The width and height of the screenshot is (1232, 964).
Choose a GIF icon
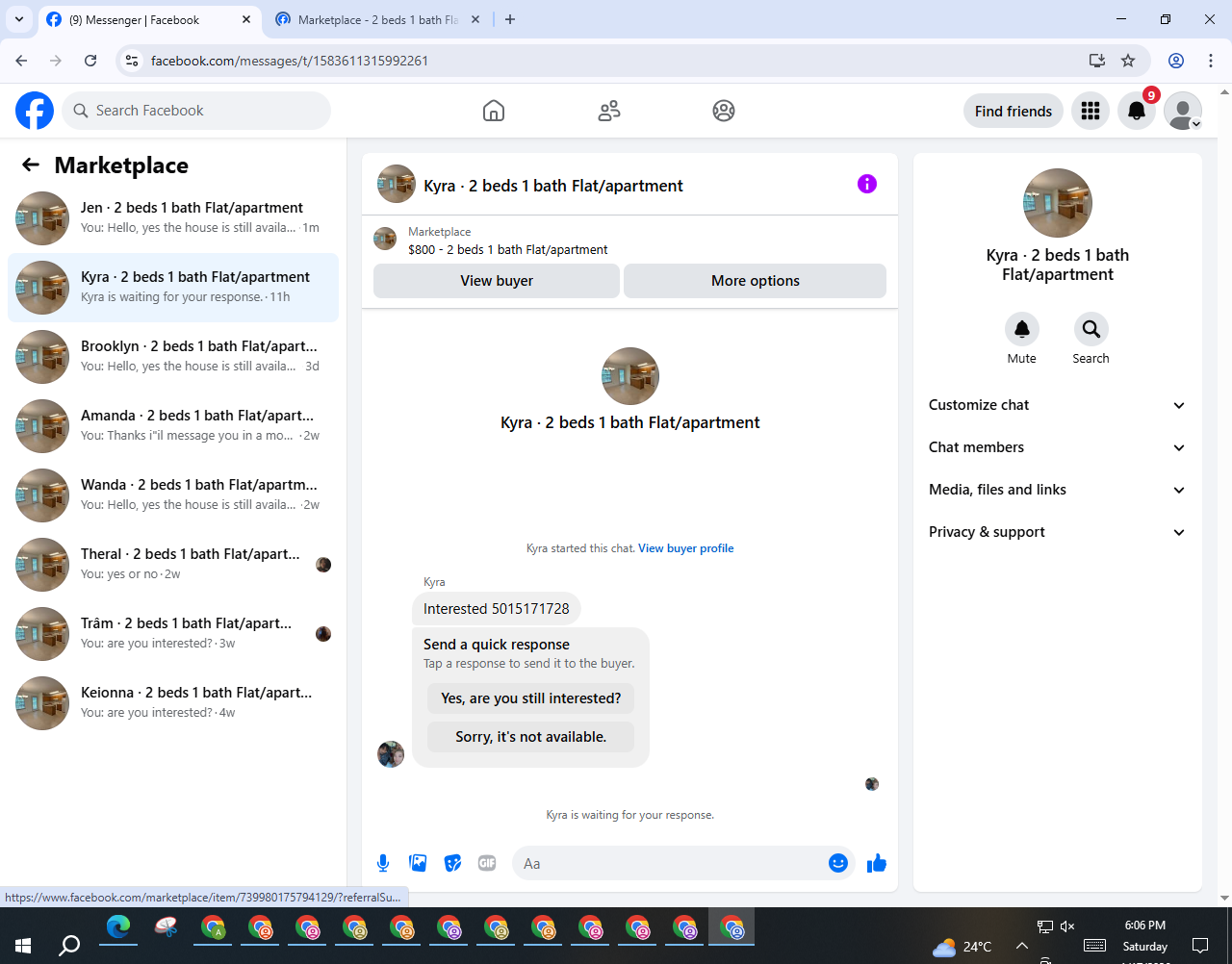coord(487,863)
